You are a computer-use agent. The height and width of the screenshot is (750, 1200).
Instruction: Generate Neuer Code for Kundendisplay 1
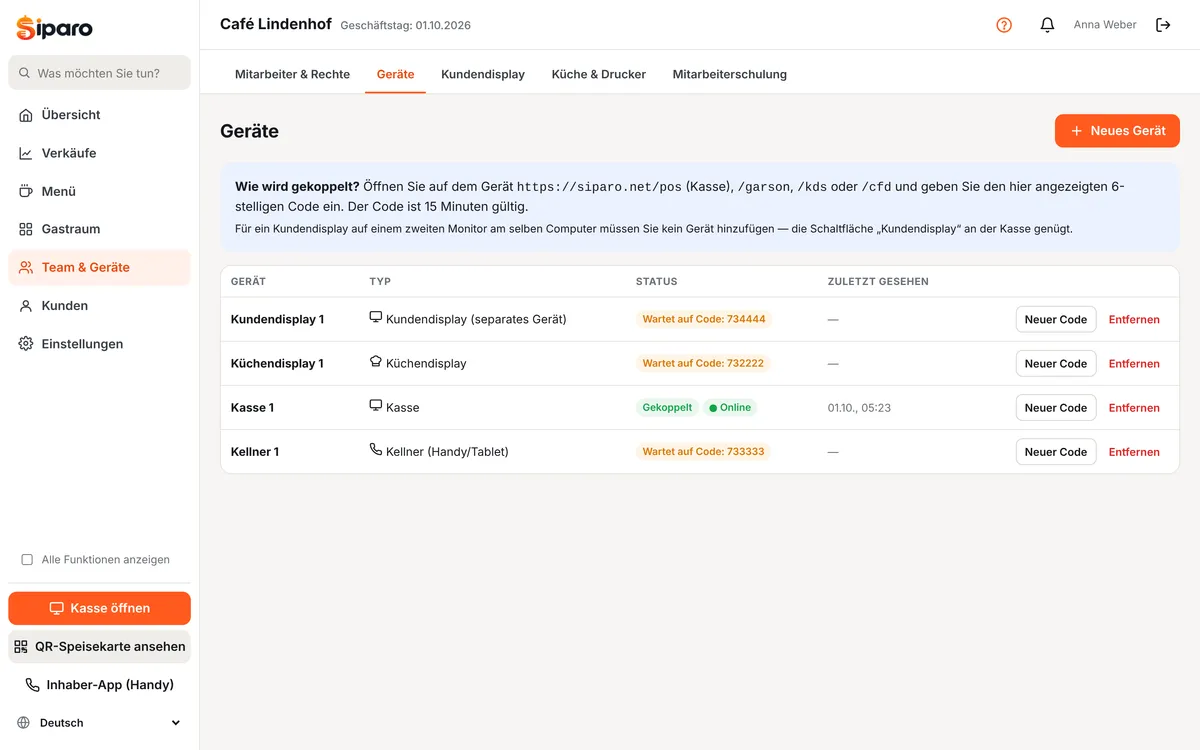(1056, 319)
